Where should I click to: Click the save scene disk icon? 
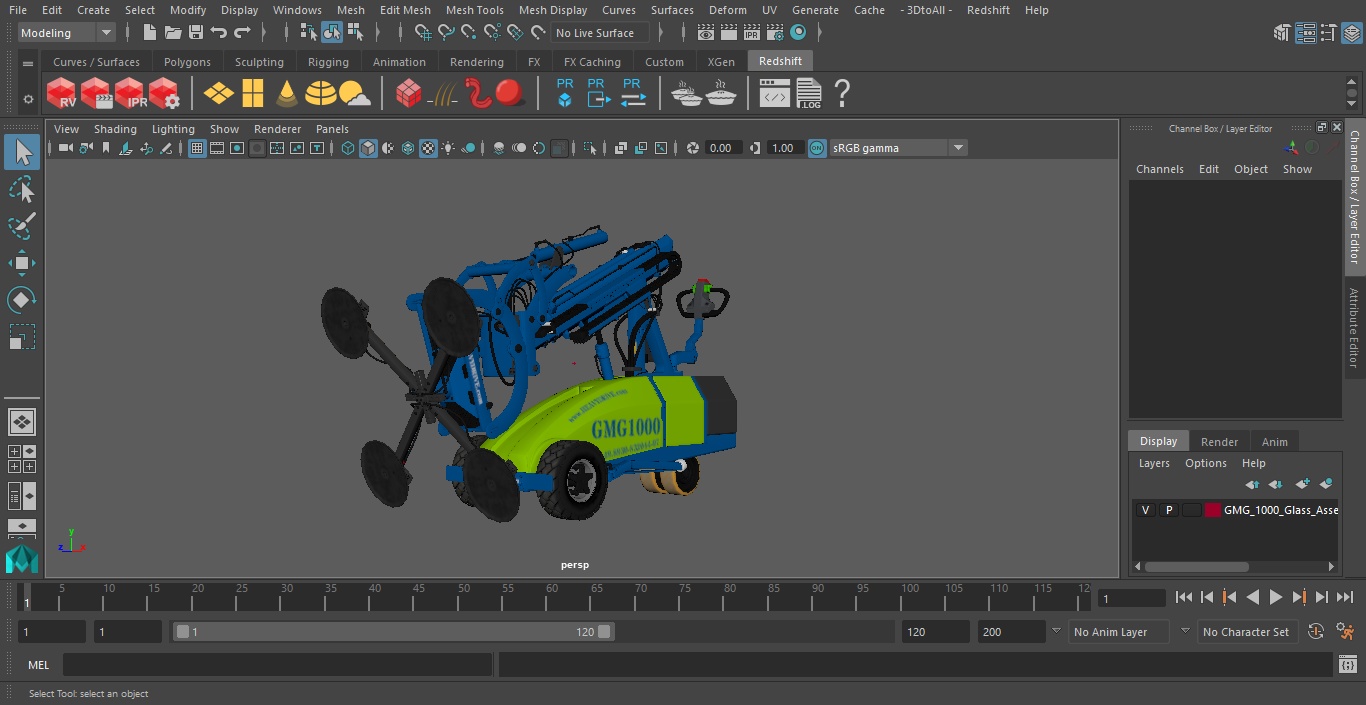tap(196, 33)
